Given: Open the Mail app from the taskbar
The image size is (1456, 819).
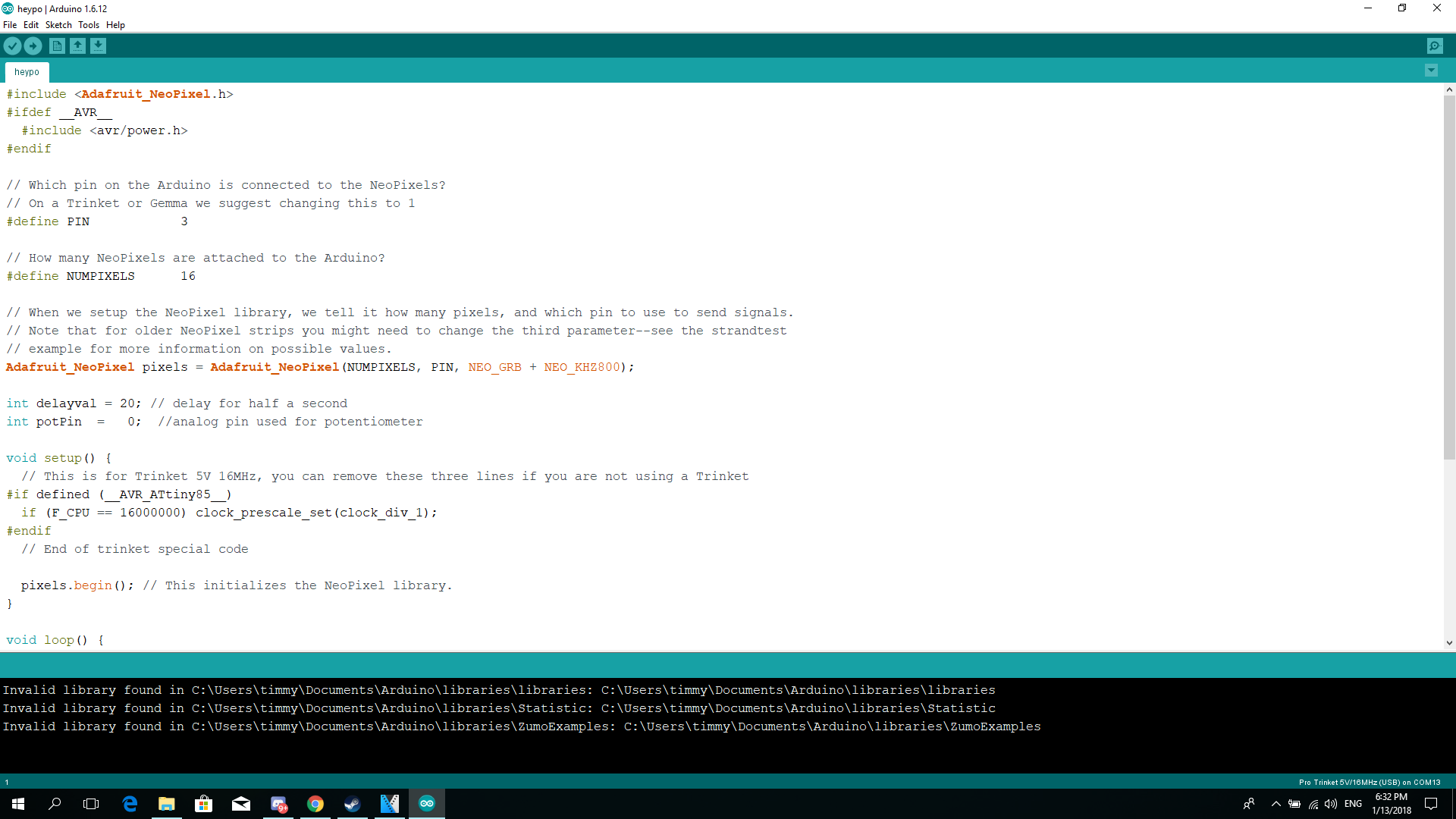Looking at the screenshot, I should pos(241,803).
